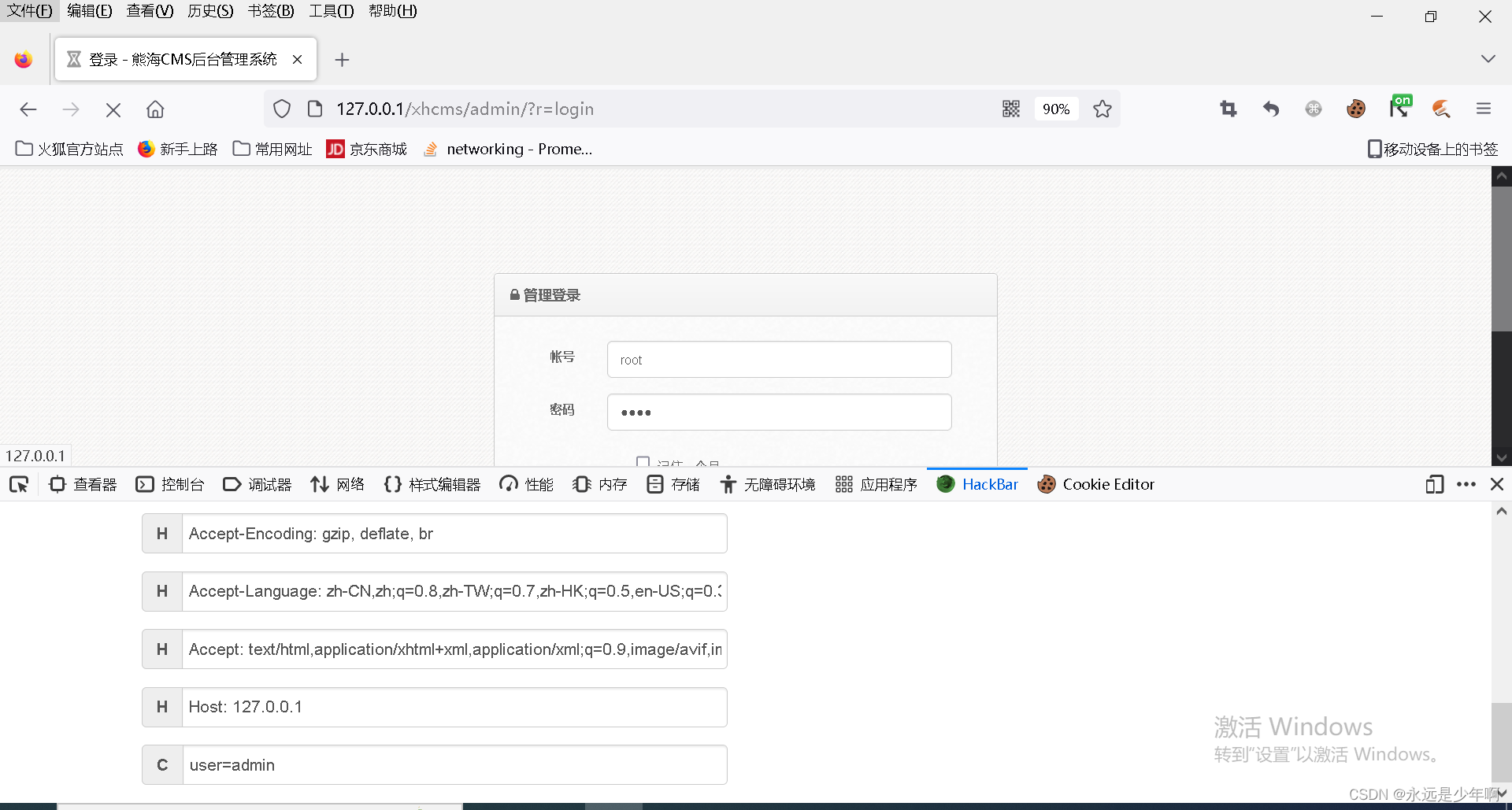
Task: Switch to 查看器 inspector tab
Action: pos(83,484)
